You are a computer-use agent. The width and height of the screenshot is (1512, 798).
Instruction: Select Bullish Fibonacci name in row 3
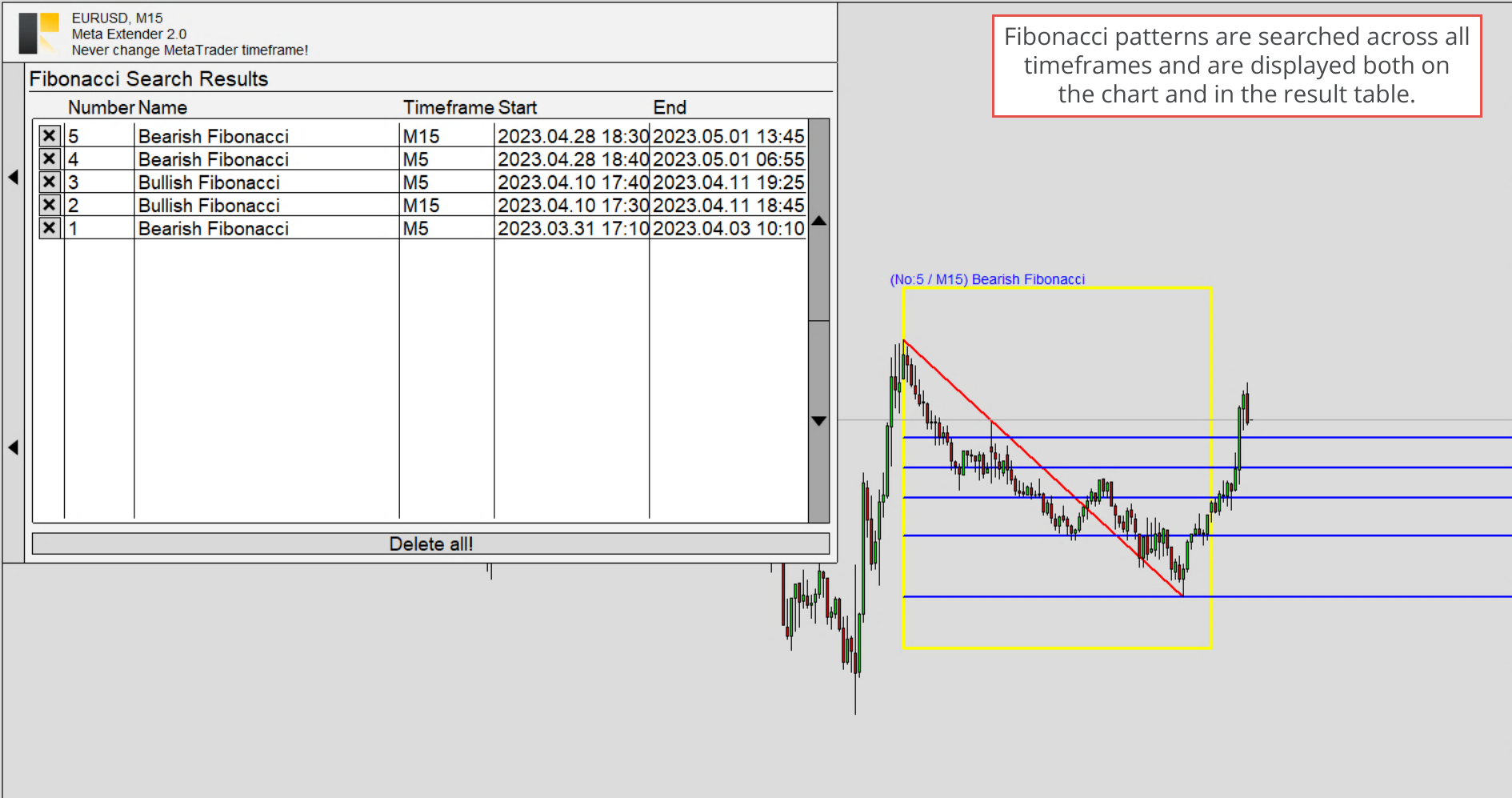pyautogui.click(x=209, y=182)
